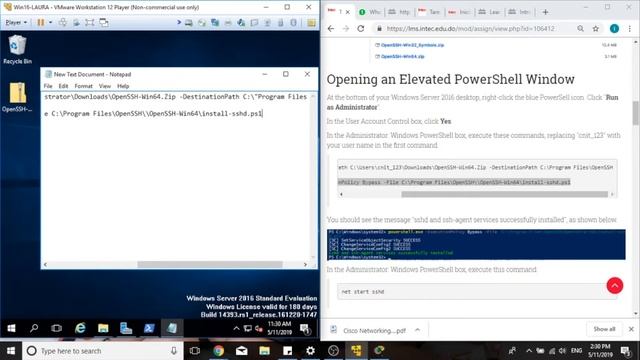640x360 pixels.
Task: Show hidden icons in VM system tray
Action: (x=236, y=328)
